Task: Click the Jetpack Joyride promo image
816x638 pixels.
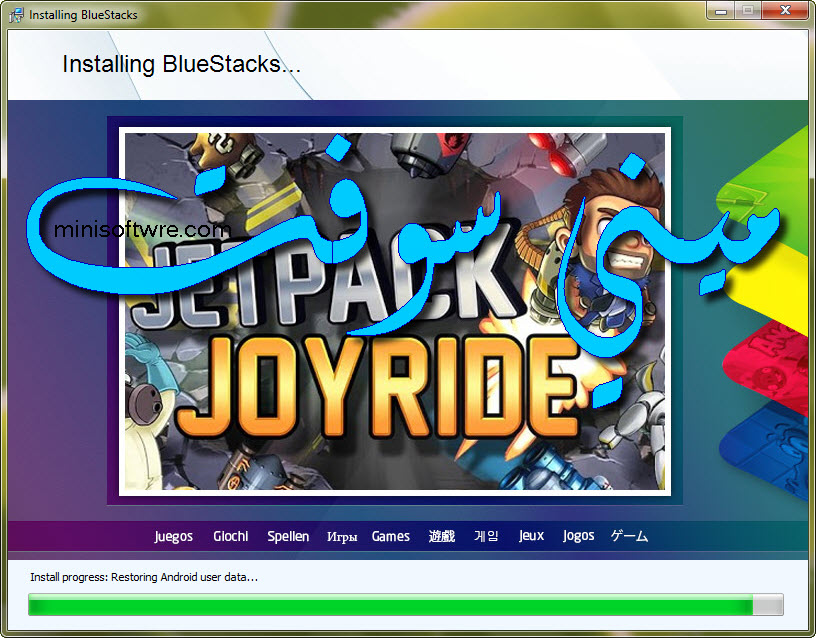Action: coord(395,311)
